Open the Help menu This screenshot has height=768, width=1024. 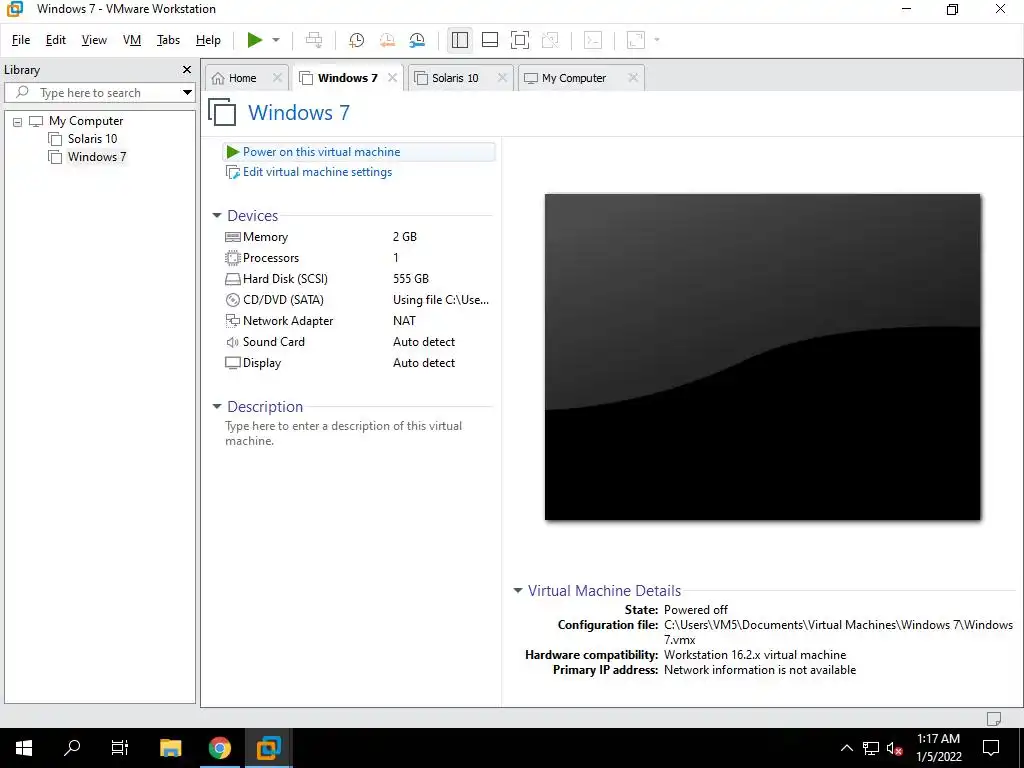[x=208, y=40]
